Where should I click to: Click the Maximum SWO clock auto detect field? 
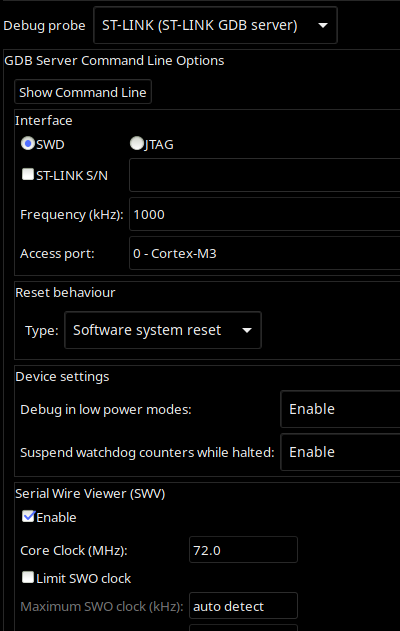[243, 606]
